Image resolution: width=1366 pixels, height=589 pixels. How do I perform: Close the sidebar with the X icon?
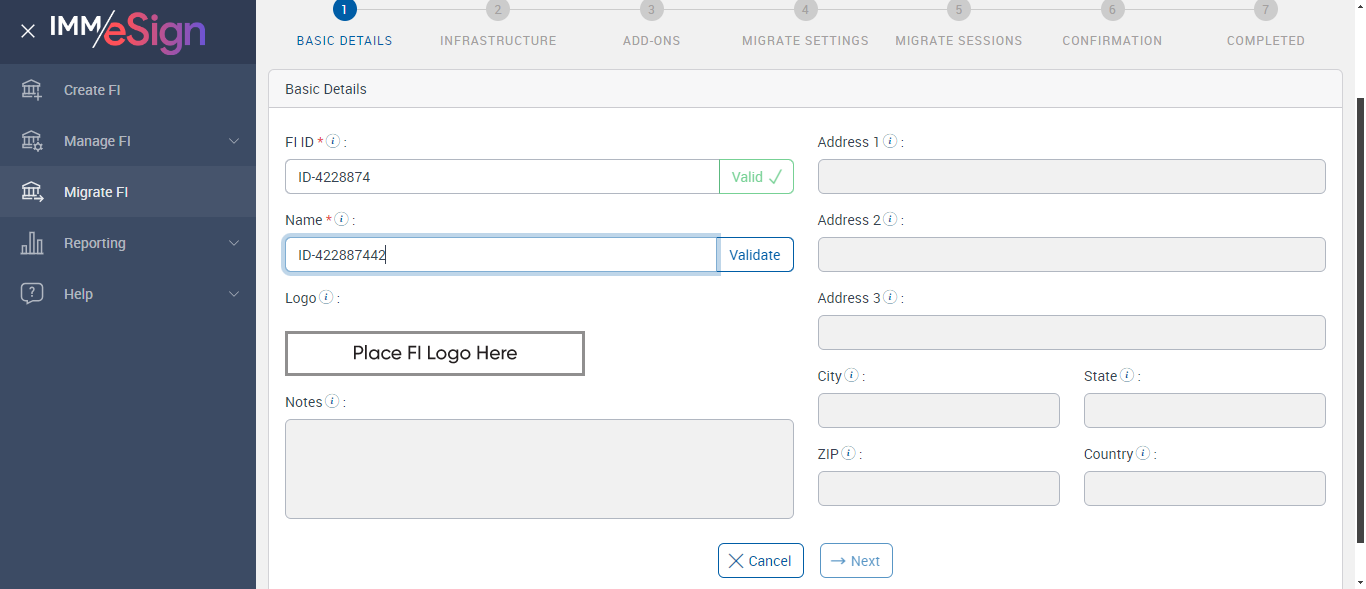[x=28, y=31]
